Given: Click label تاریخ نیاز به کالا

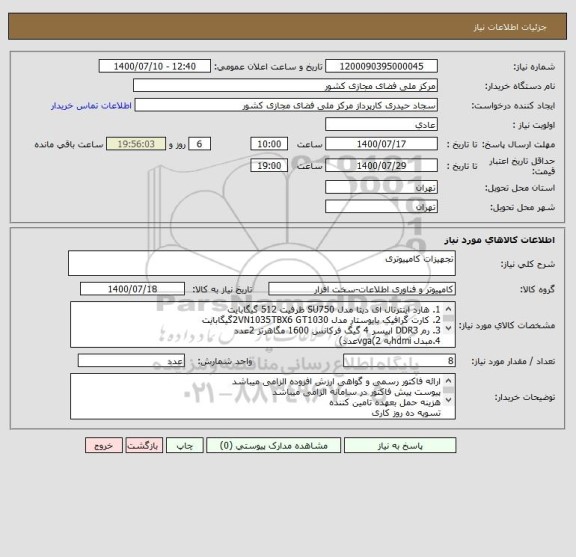Looking at the screenshot, I should 223,290.
